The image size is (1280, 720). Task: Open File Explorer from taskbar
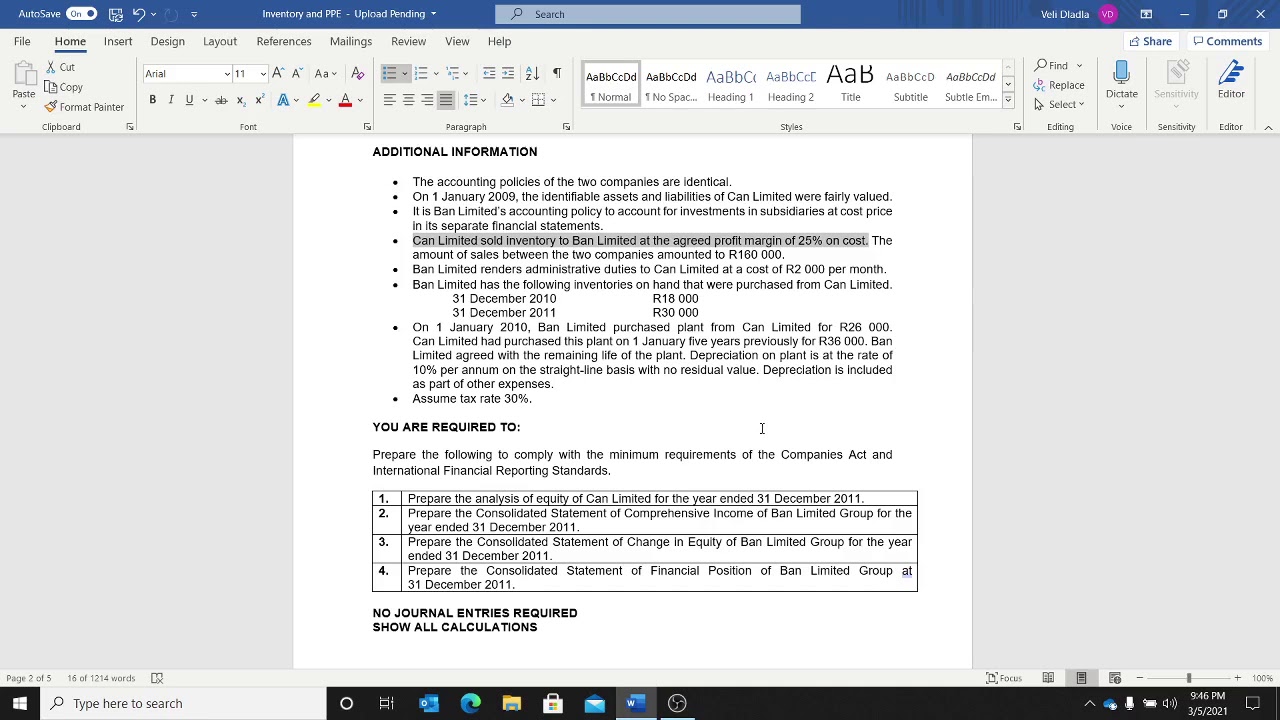pos(511,703)
